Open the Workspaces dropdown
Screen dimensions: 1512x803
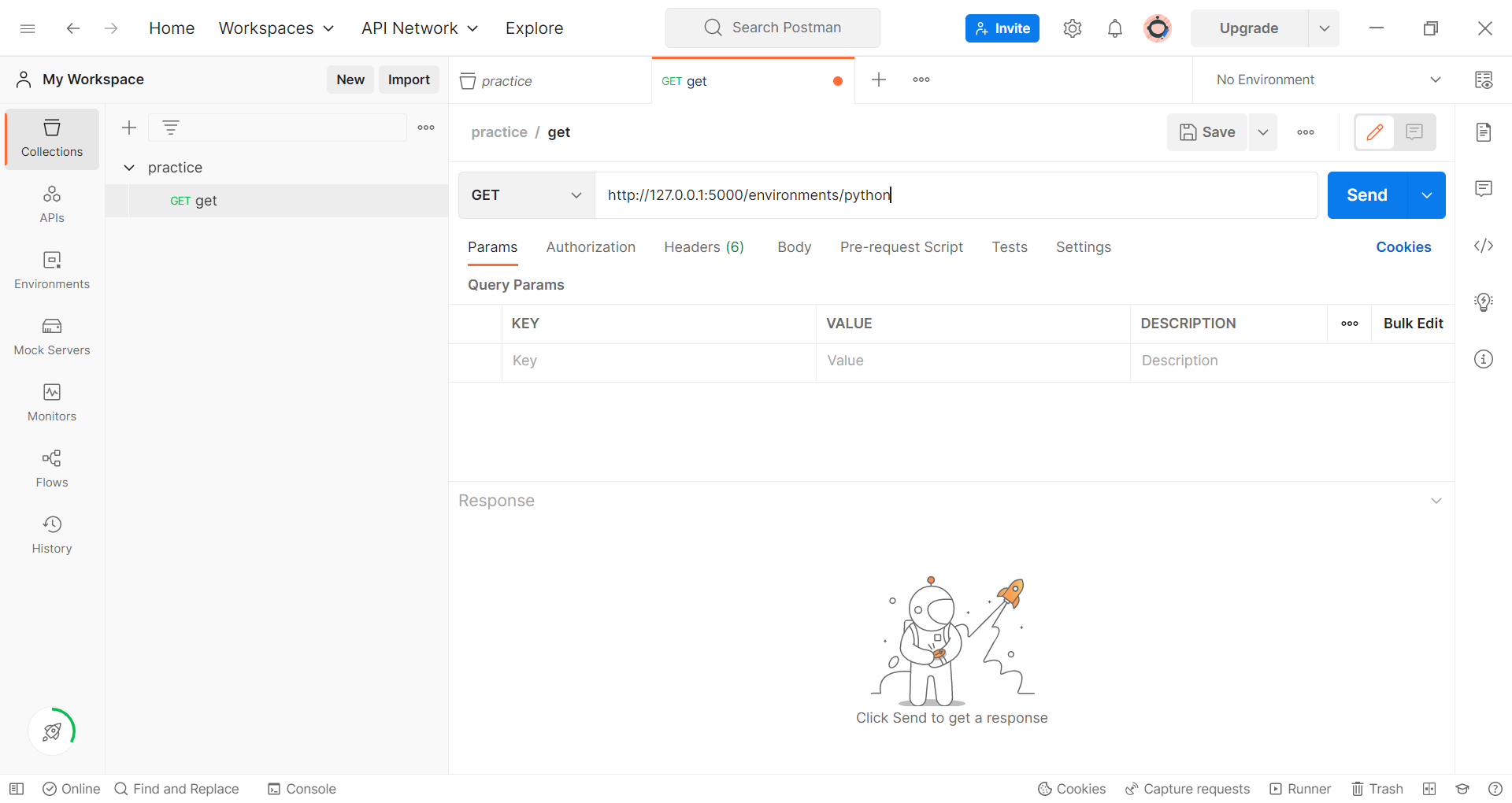tap(276, 28)
